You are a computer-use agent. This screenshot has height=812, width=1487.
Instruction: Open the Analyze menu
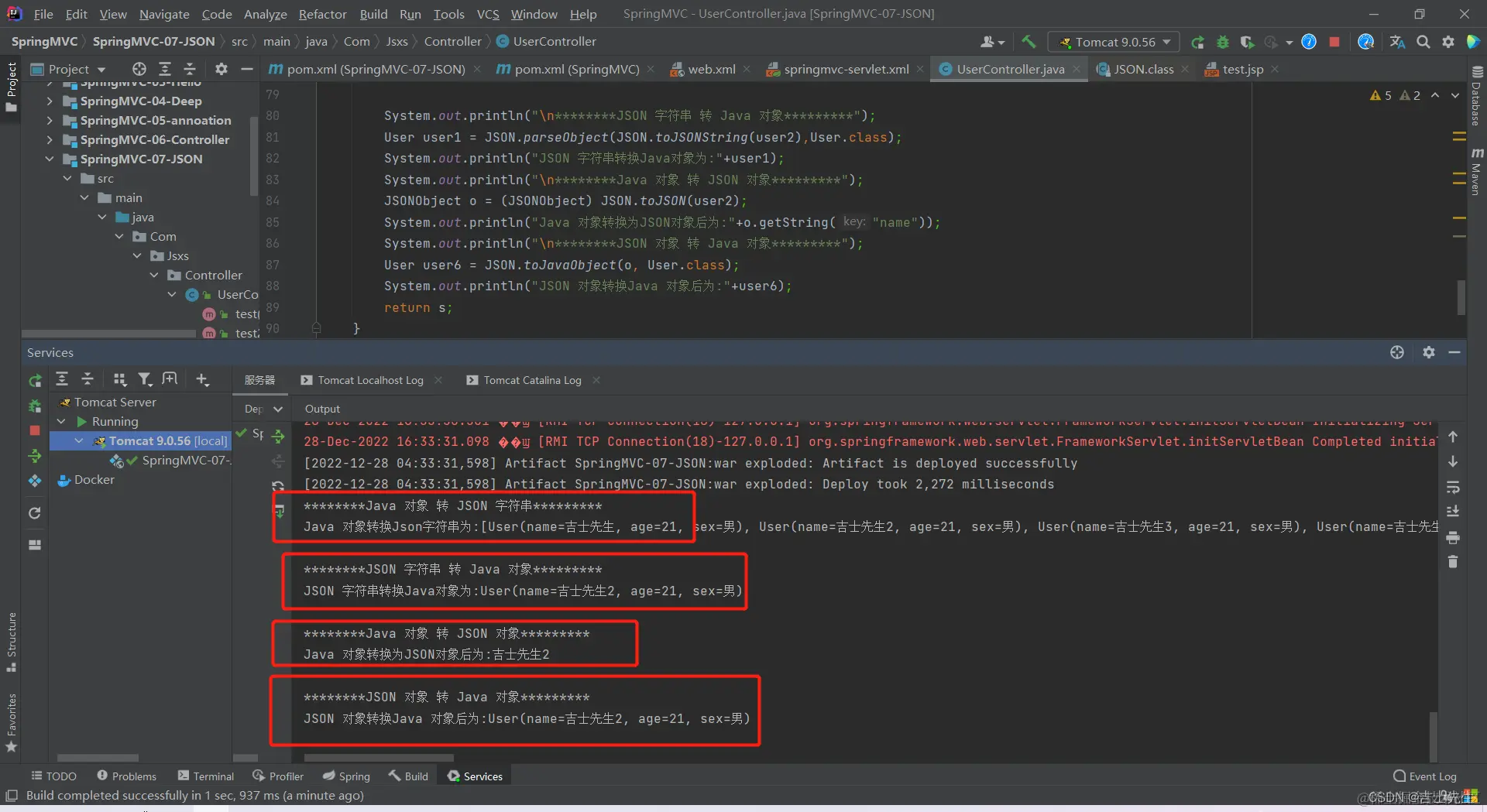coord(265,14)
